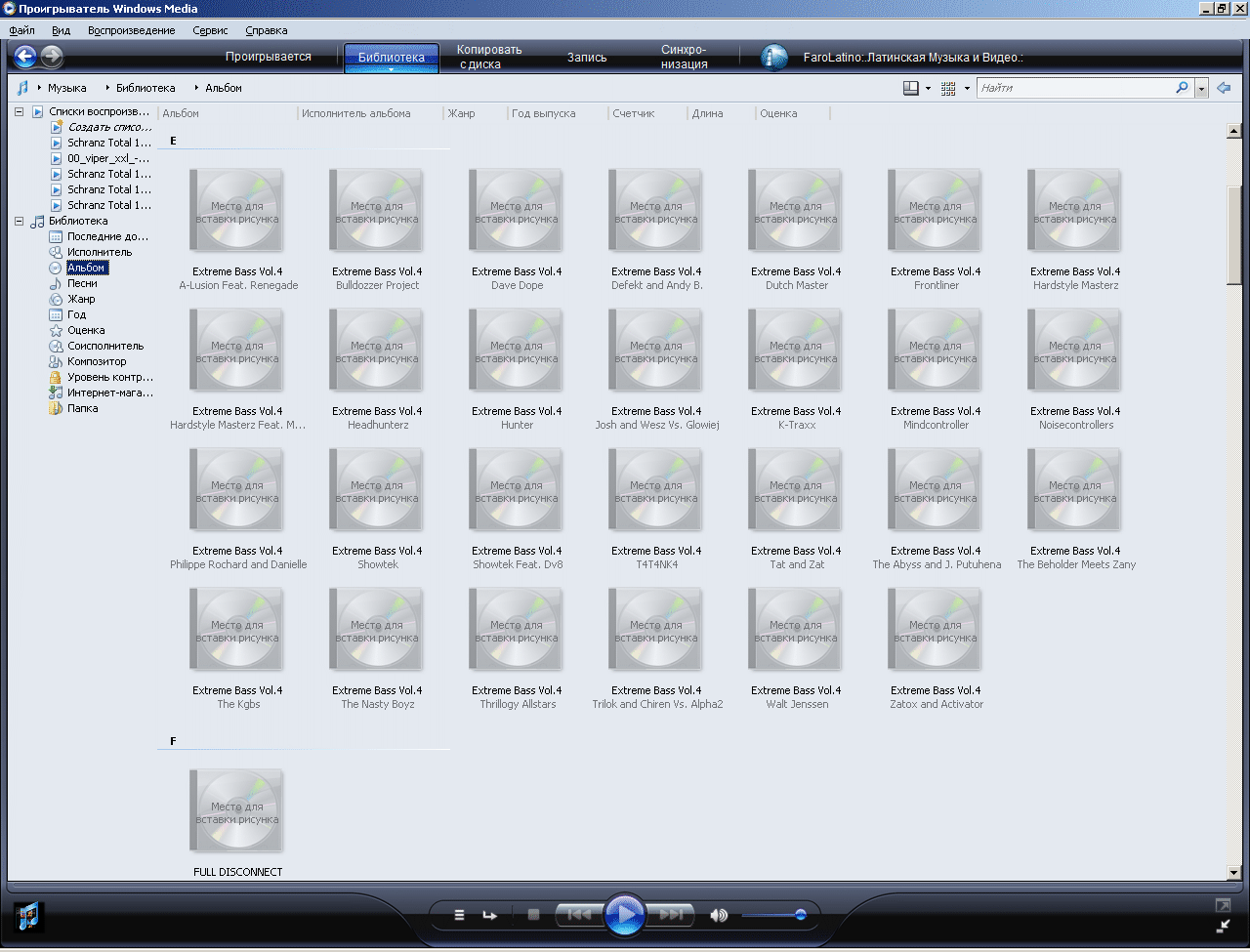Click the Найти search field
Viewport: 1250px width, 952px height.
(1074, 88)
